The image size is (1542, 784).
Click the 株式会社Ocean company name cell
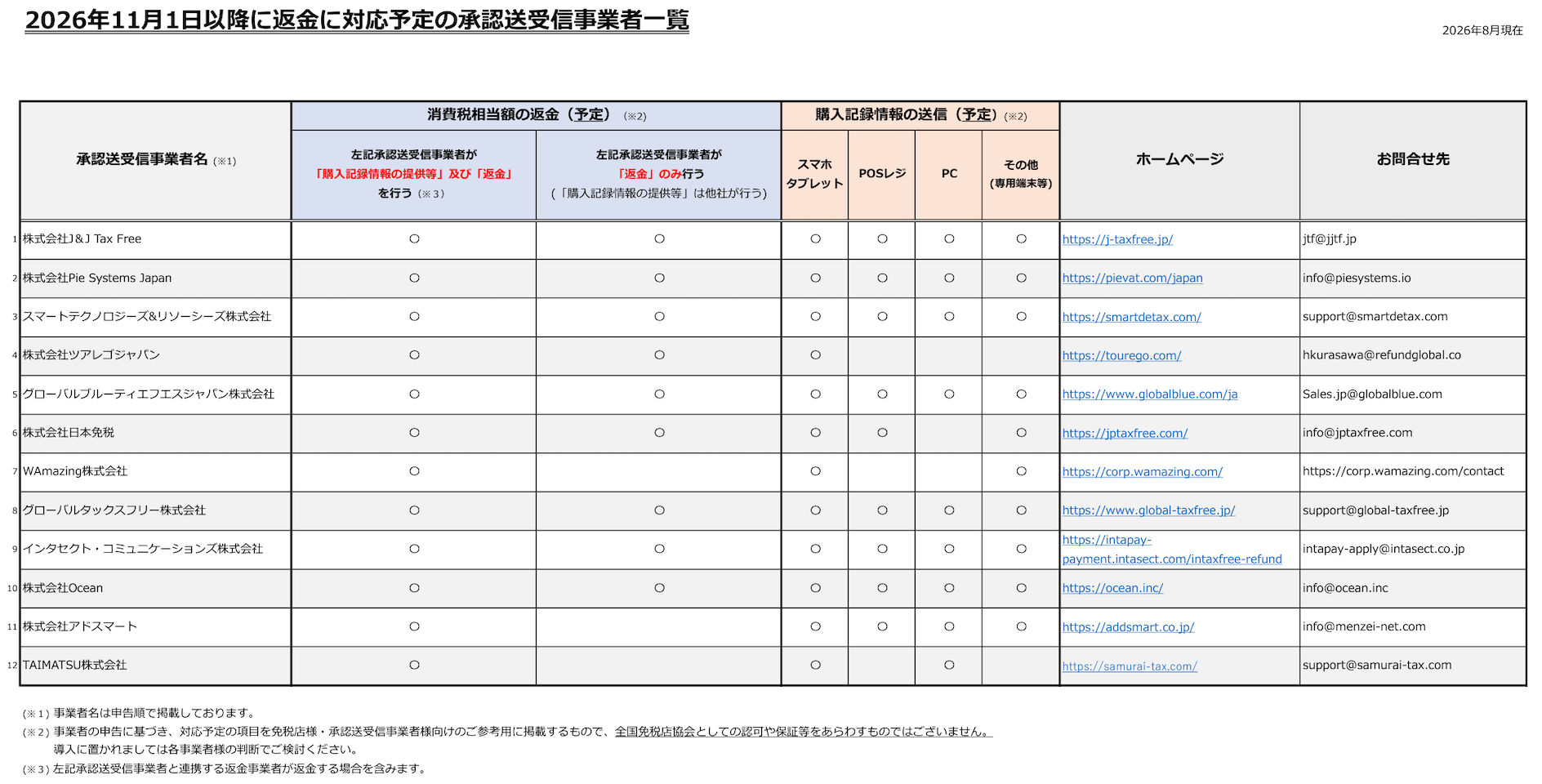click(156, 588)
